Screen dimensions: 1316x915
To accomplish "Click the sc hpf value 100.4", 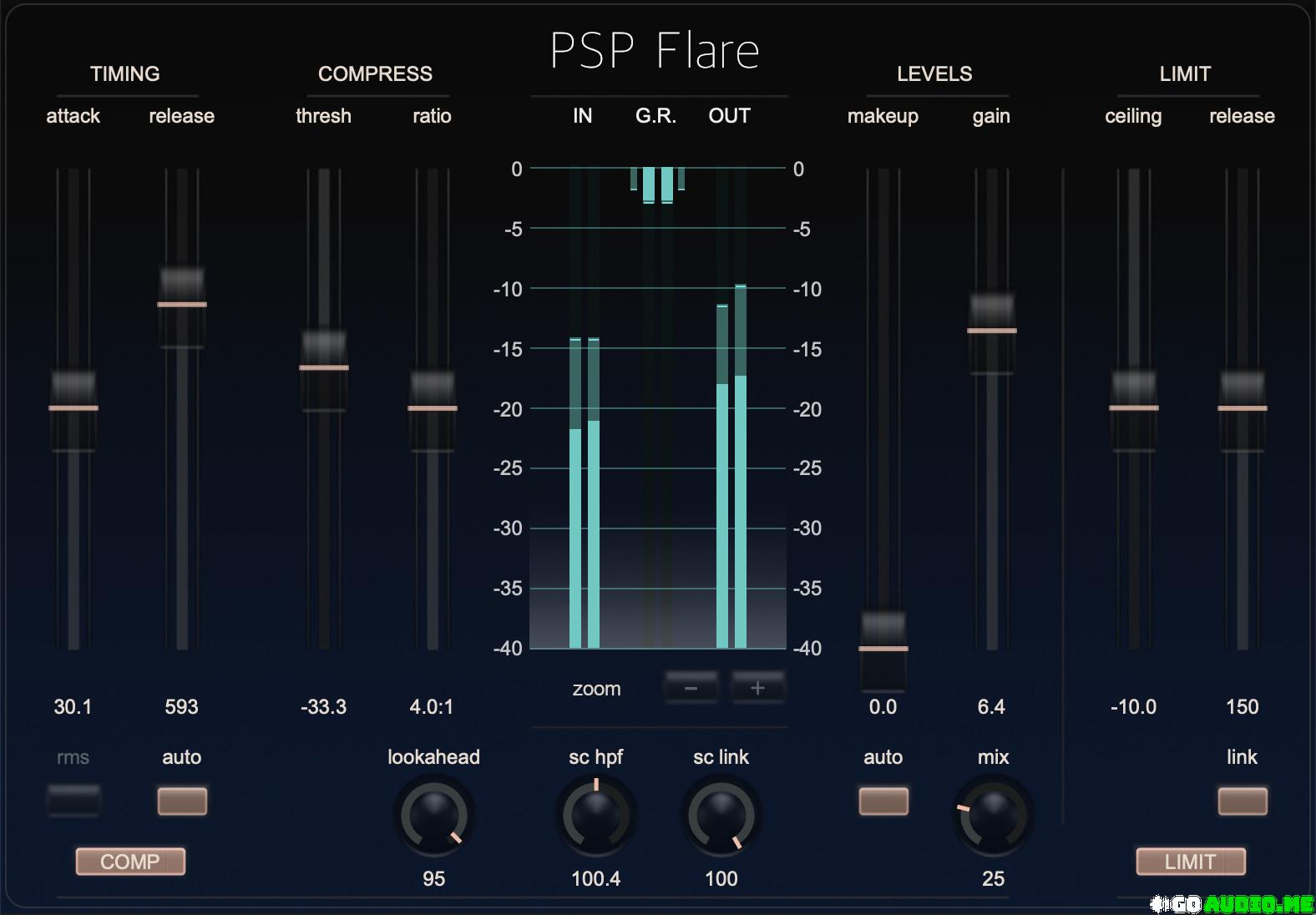I will [x=595, y=879].
